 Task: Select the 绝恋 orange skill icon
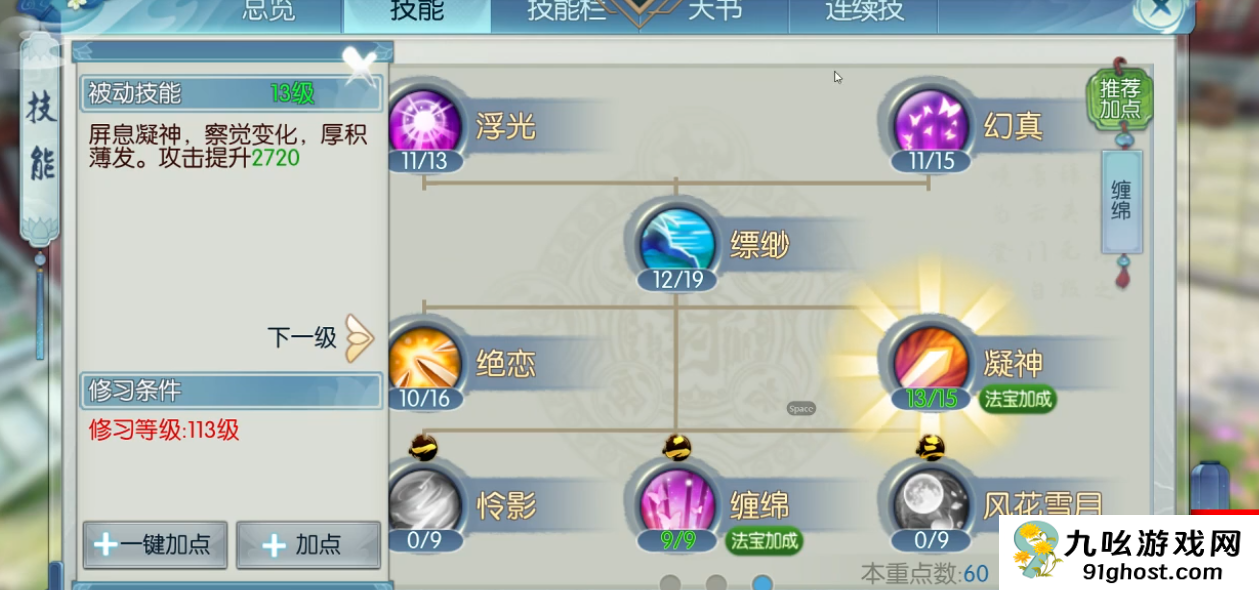point(426,360)
